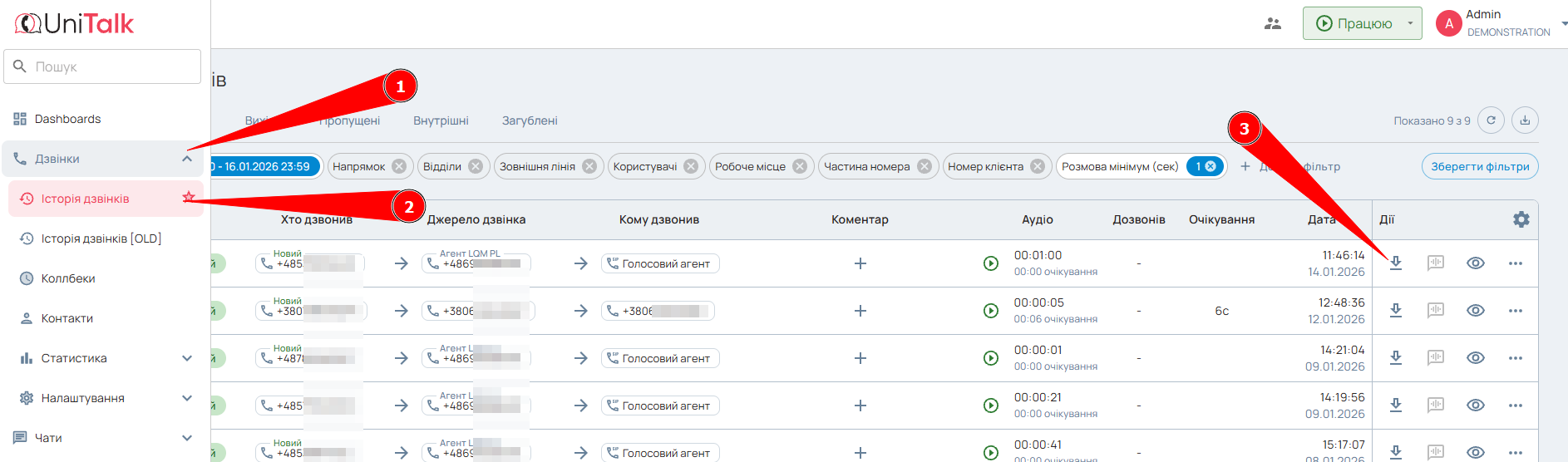The height and width of the screenshot is (462, 1568).
Task: Open more actions for 14:21:04 call
Action: [x=1515, y=358]
